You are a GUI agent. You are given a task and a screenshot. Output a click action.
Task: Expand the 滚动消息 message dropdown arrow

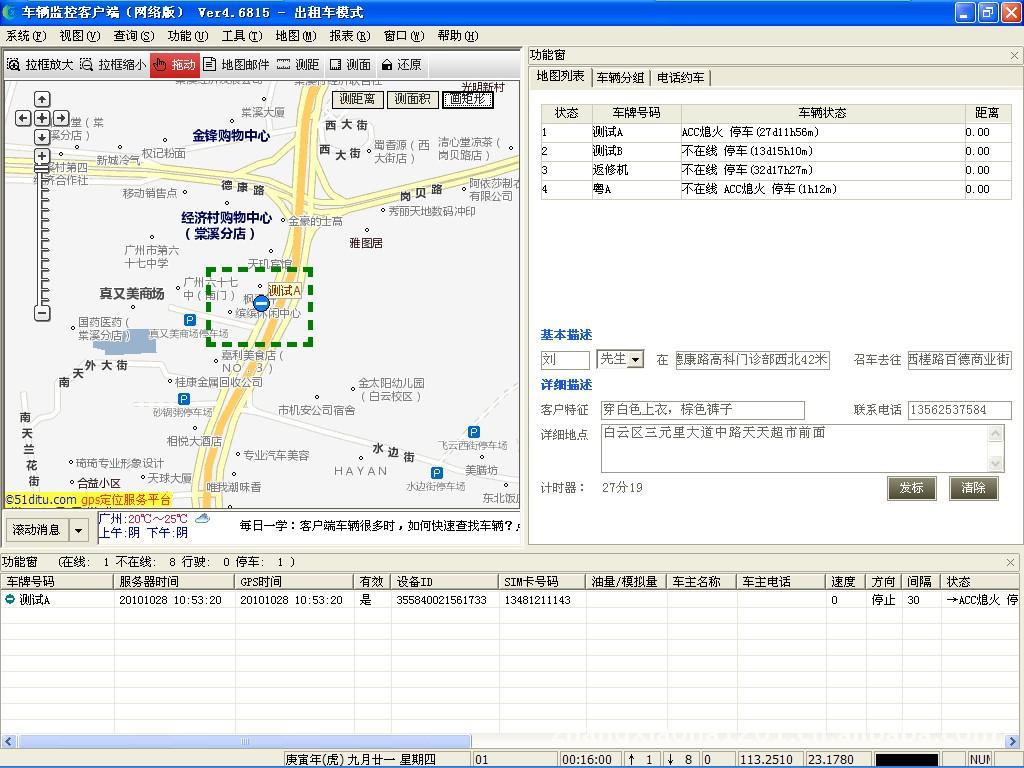point(79,530)
